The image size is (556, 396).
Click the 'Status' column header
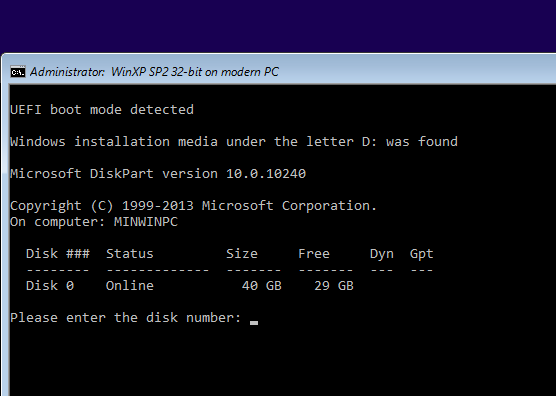(130, 254)
